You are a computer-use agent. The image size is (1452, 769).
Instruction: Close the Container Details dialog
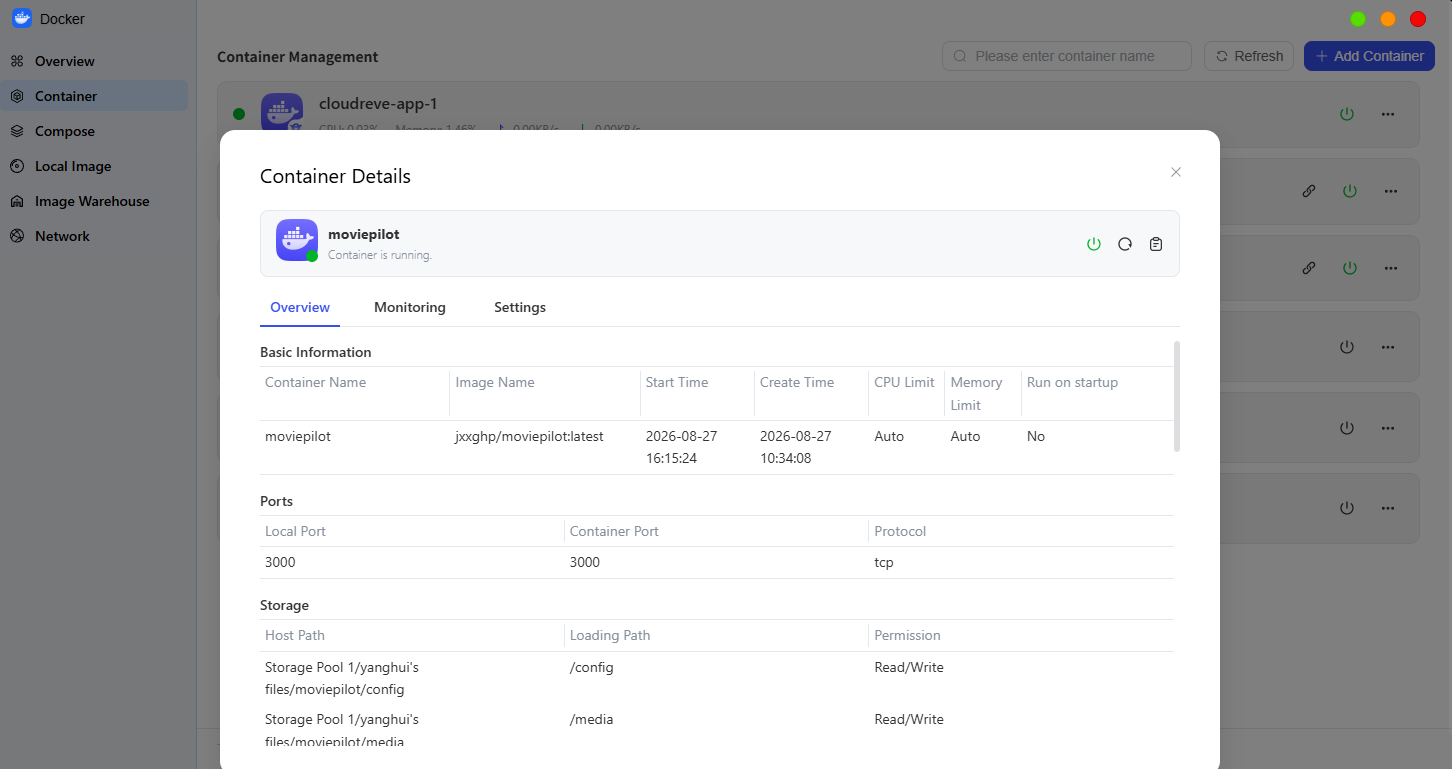[x=1176, y=172]
